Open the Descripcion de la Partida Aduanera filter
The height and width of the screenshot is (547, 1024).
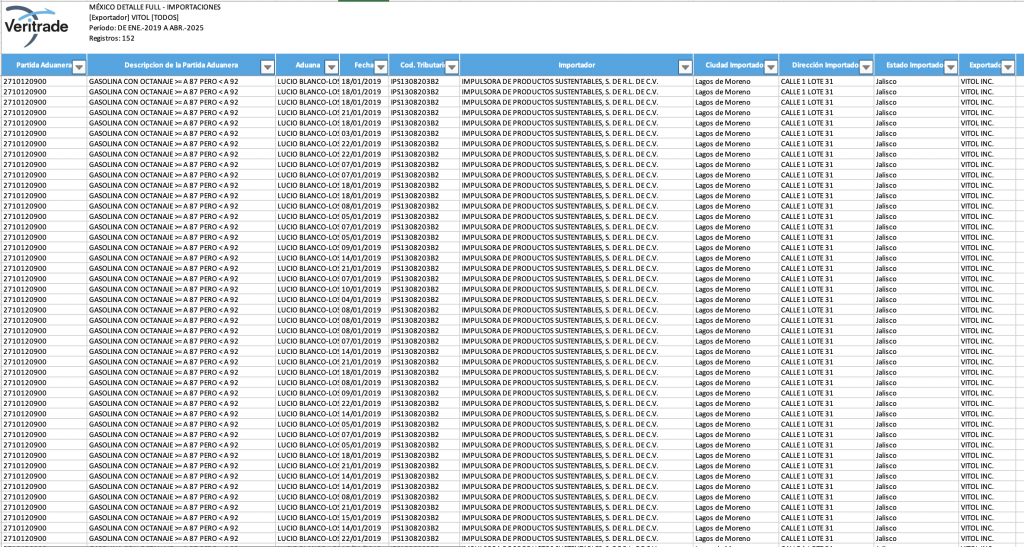click(267, 67)
